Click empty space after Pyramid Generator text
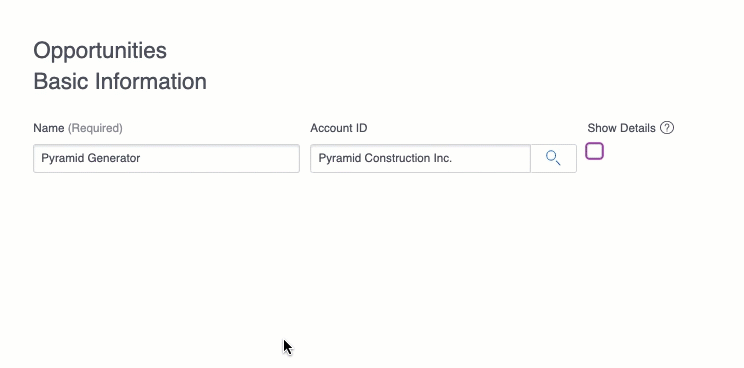744x368 pixels. point(218,158)
